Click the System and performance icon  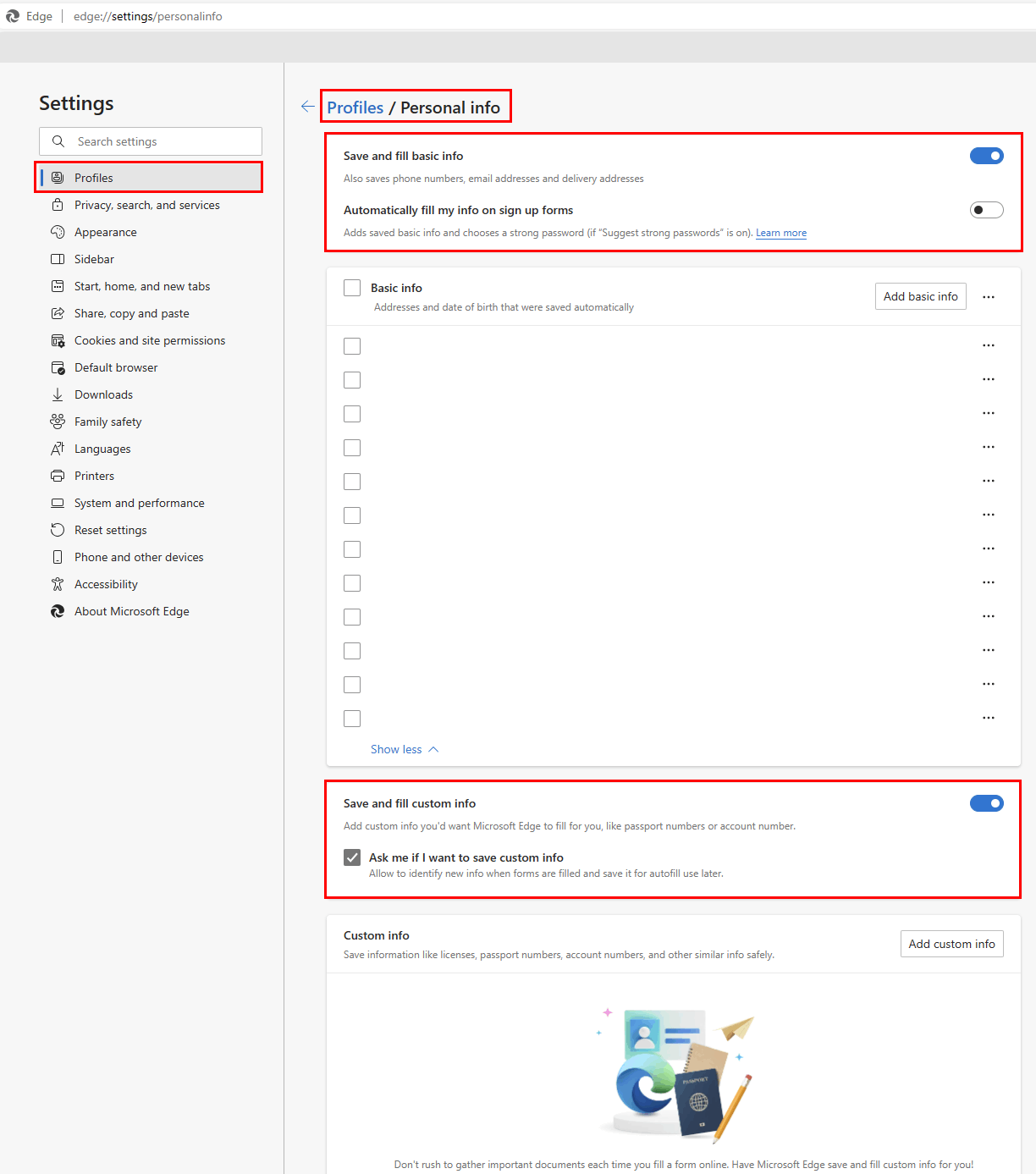58,503
